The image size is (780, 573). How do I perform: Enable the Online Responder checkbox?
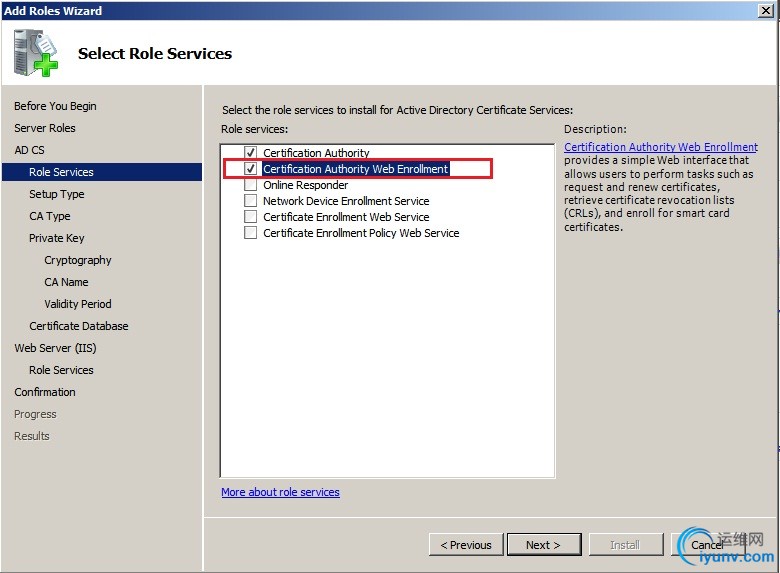[251, 185]
